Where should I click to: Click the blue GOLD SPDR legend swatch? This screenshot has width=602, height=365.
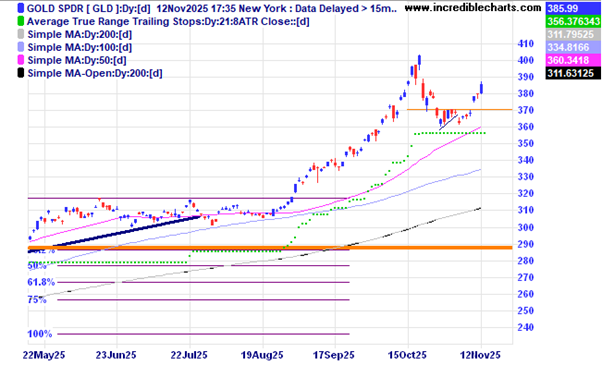[x=21, y=8]
